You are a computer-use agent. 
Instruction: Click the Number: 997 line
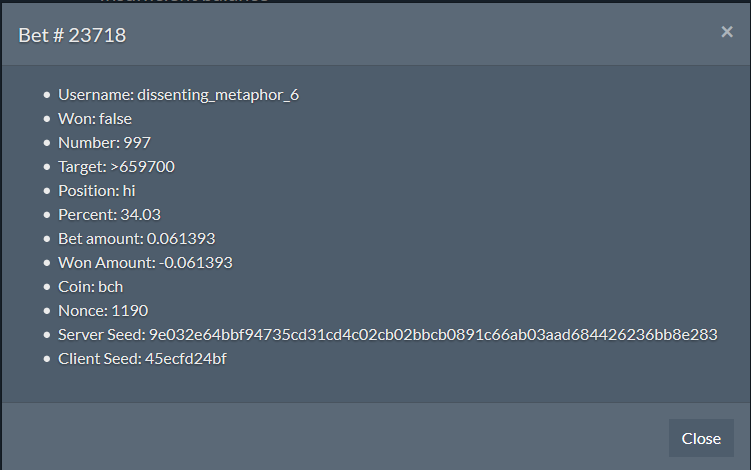click(x=104, y=142)
